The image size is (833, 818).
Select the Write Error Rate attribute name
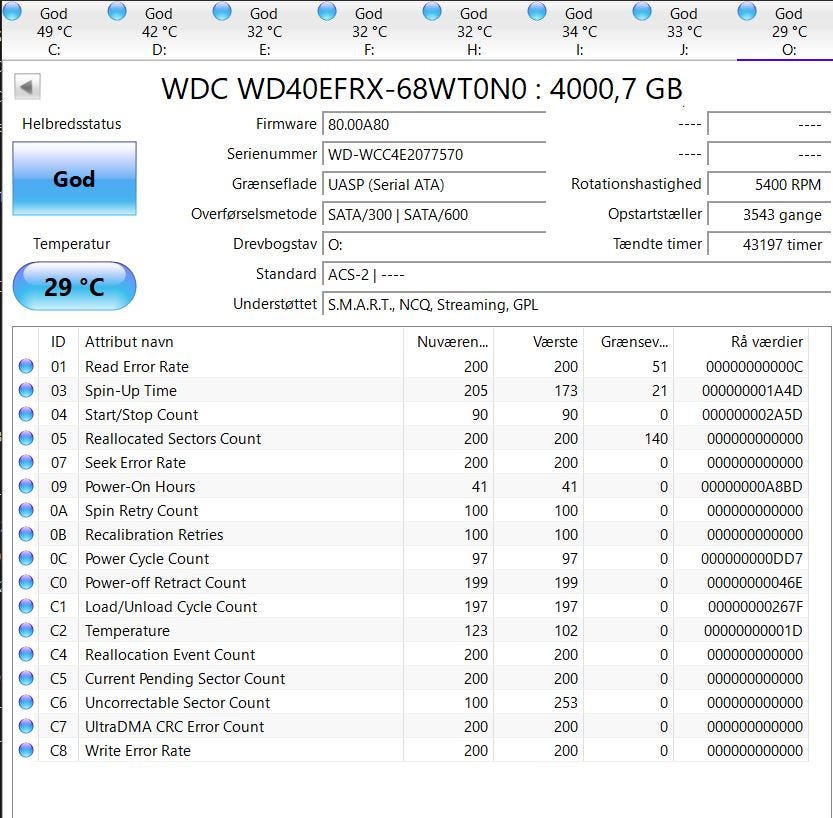pos(138,751)
